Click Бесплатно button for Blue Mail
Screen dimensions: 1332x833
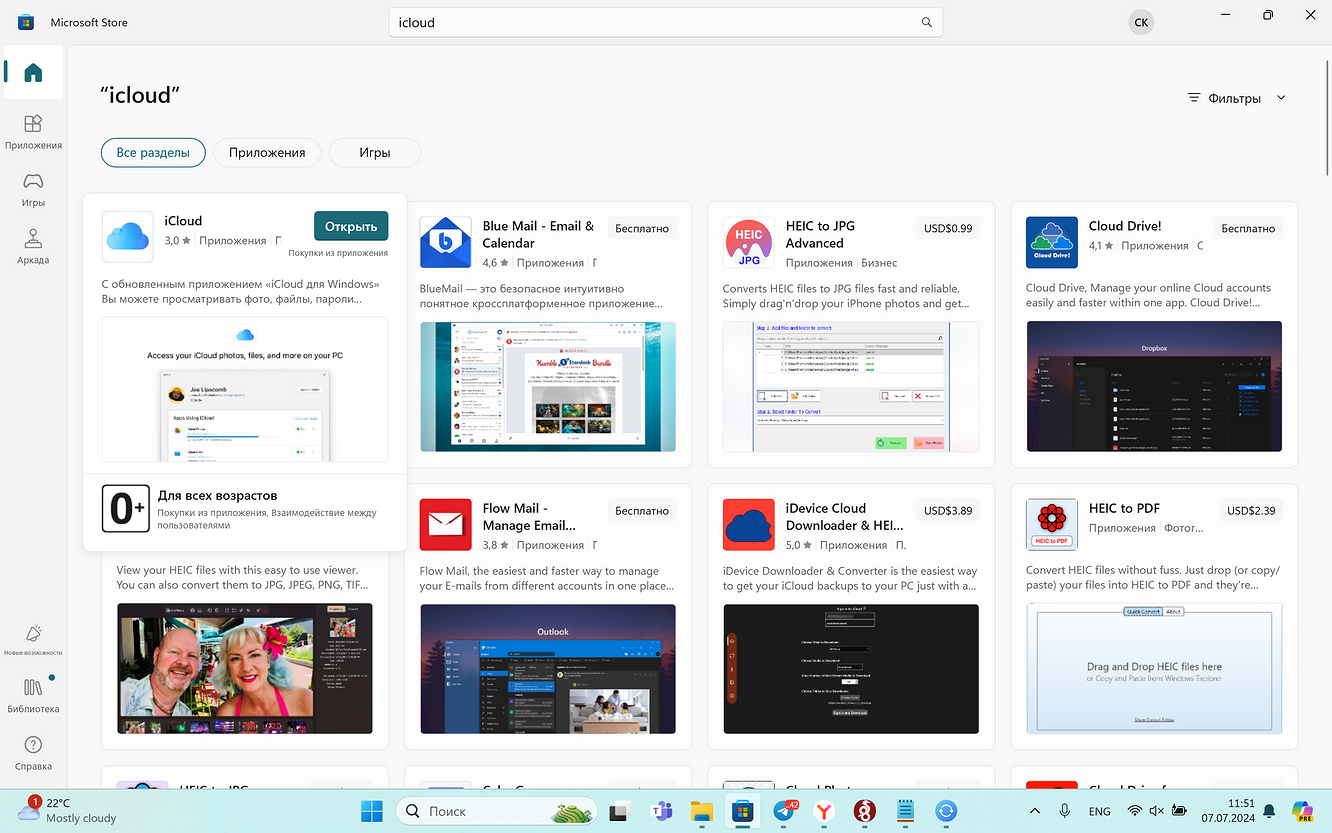pyautogui.click(x=641, y=228)
